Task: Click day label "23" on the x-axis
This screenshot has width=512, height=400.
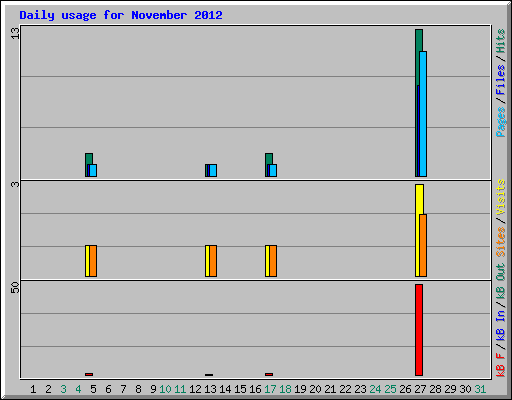Action: coord(360,389)
